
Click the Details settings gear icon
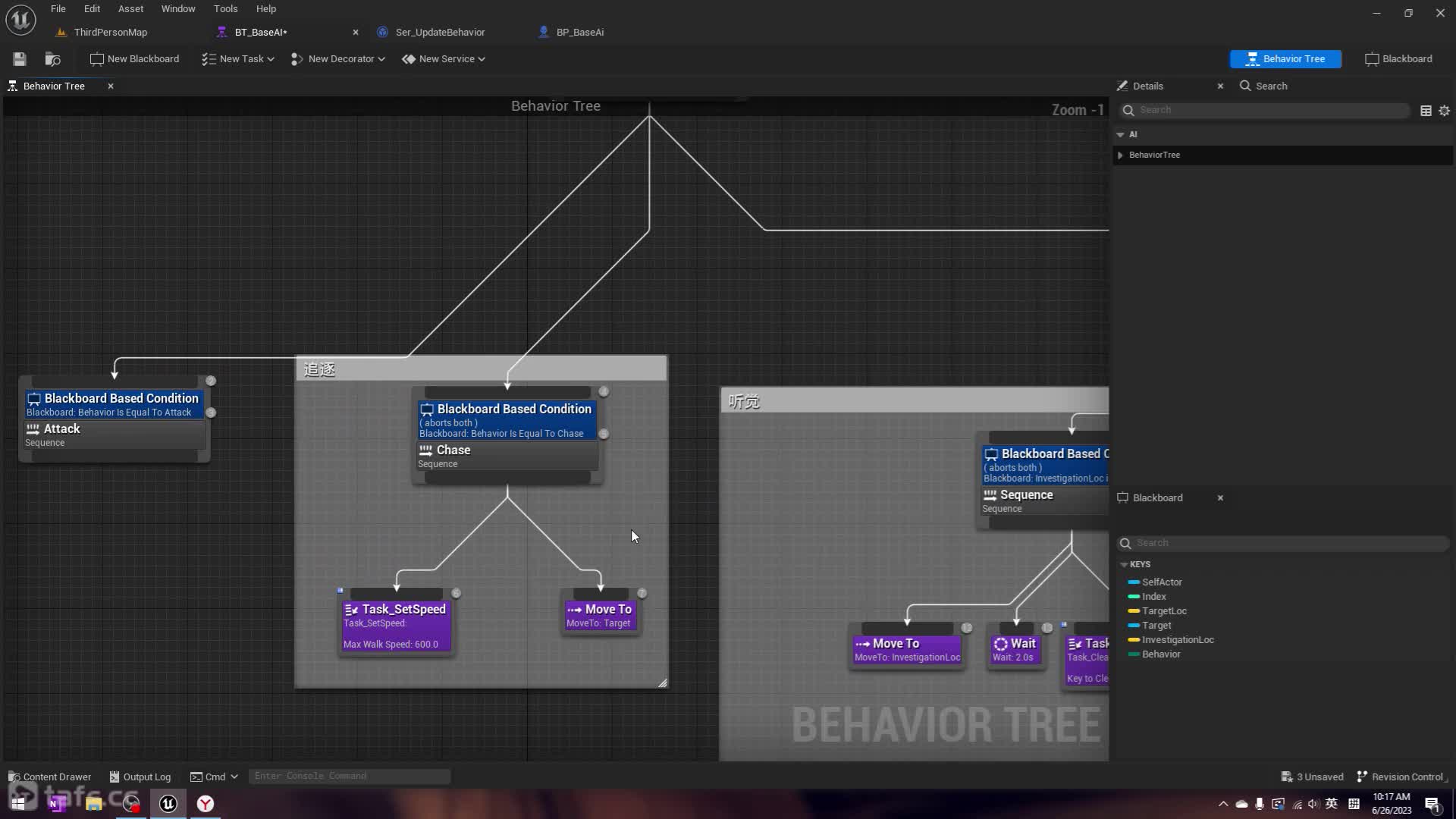pyautogui.click(x=1444, y=111)
